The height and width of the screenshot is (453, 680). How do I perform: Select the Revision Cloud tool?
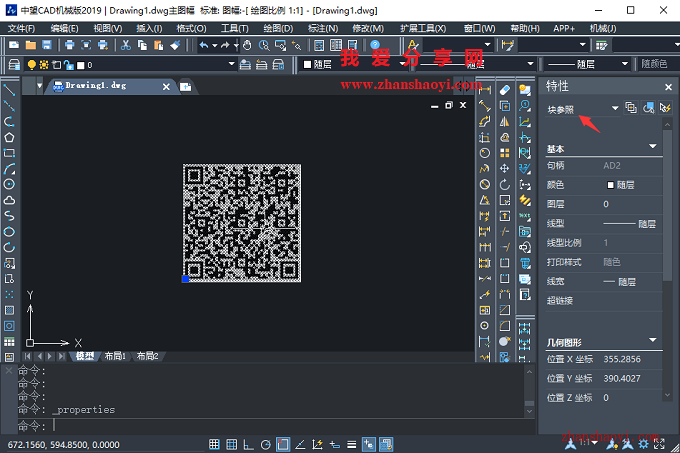click(9, 200)
